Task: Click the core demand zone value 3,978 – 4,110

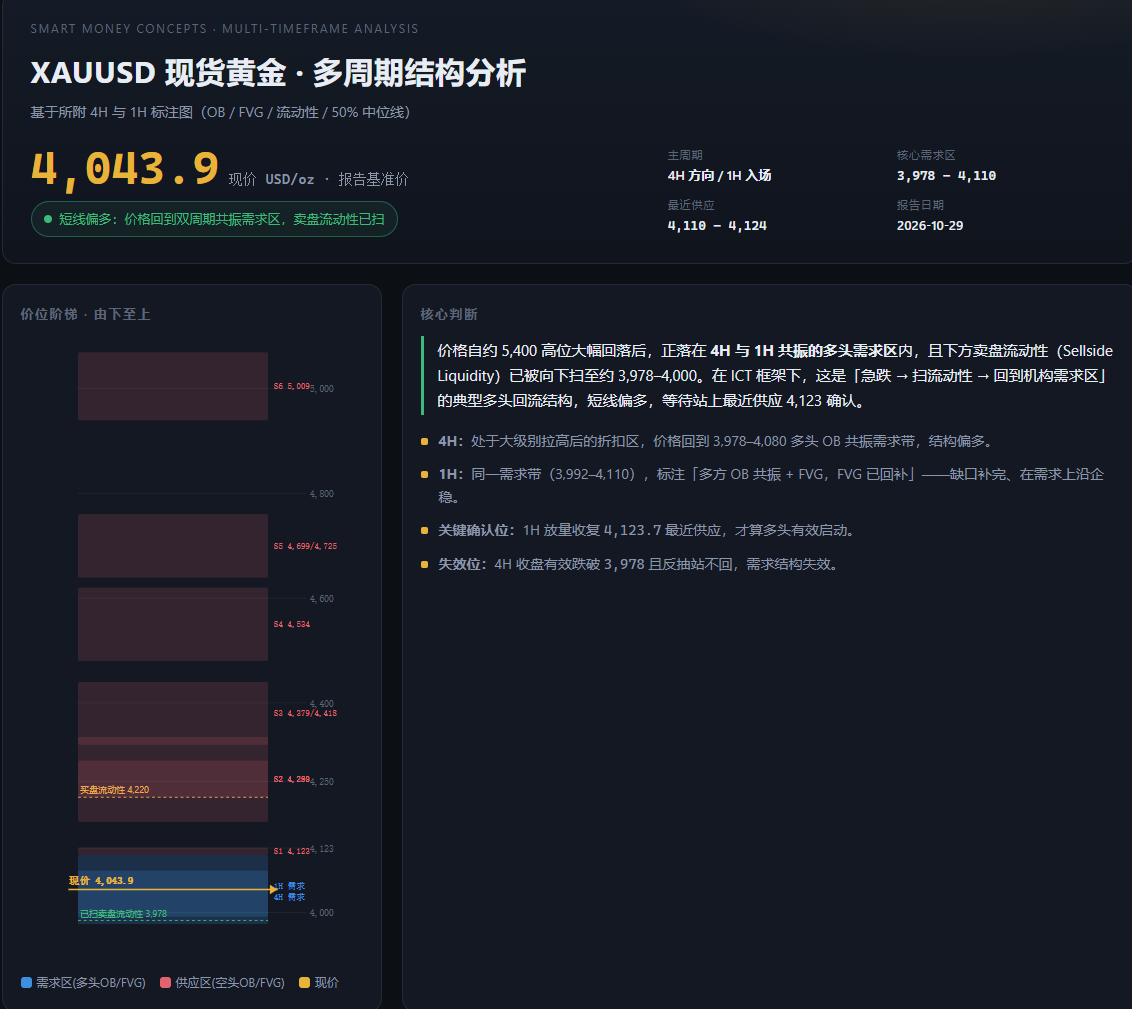Action: [x=946, y=175]
